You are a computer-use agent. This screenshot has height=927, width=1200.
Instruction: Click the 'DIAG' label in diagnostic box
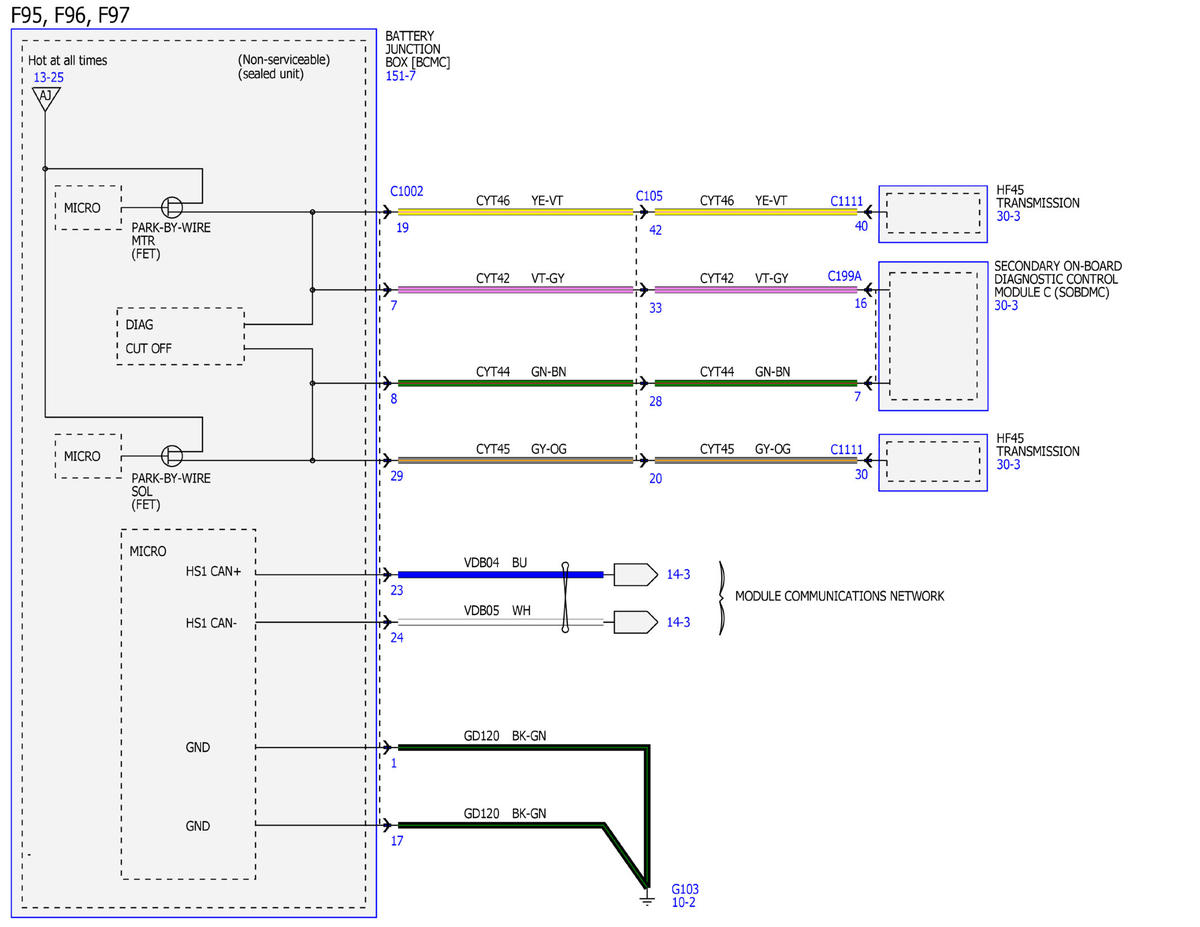[x=140, y=325]
